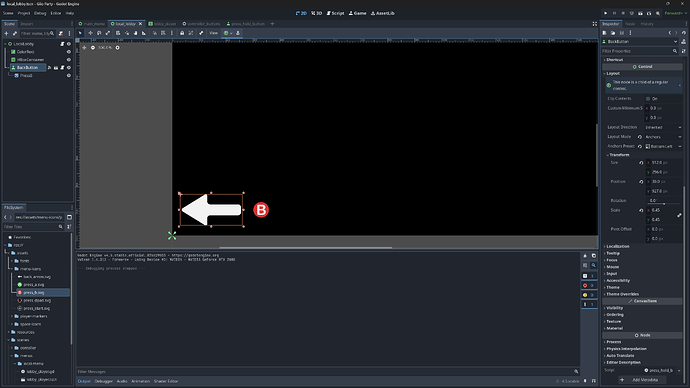This screenshot has width=690, height=388.
Task: Click the Add Metadata button
Action: coord(642,380)
